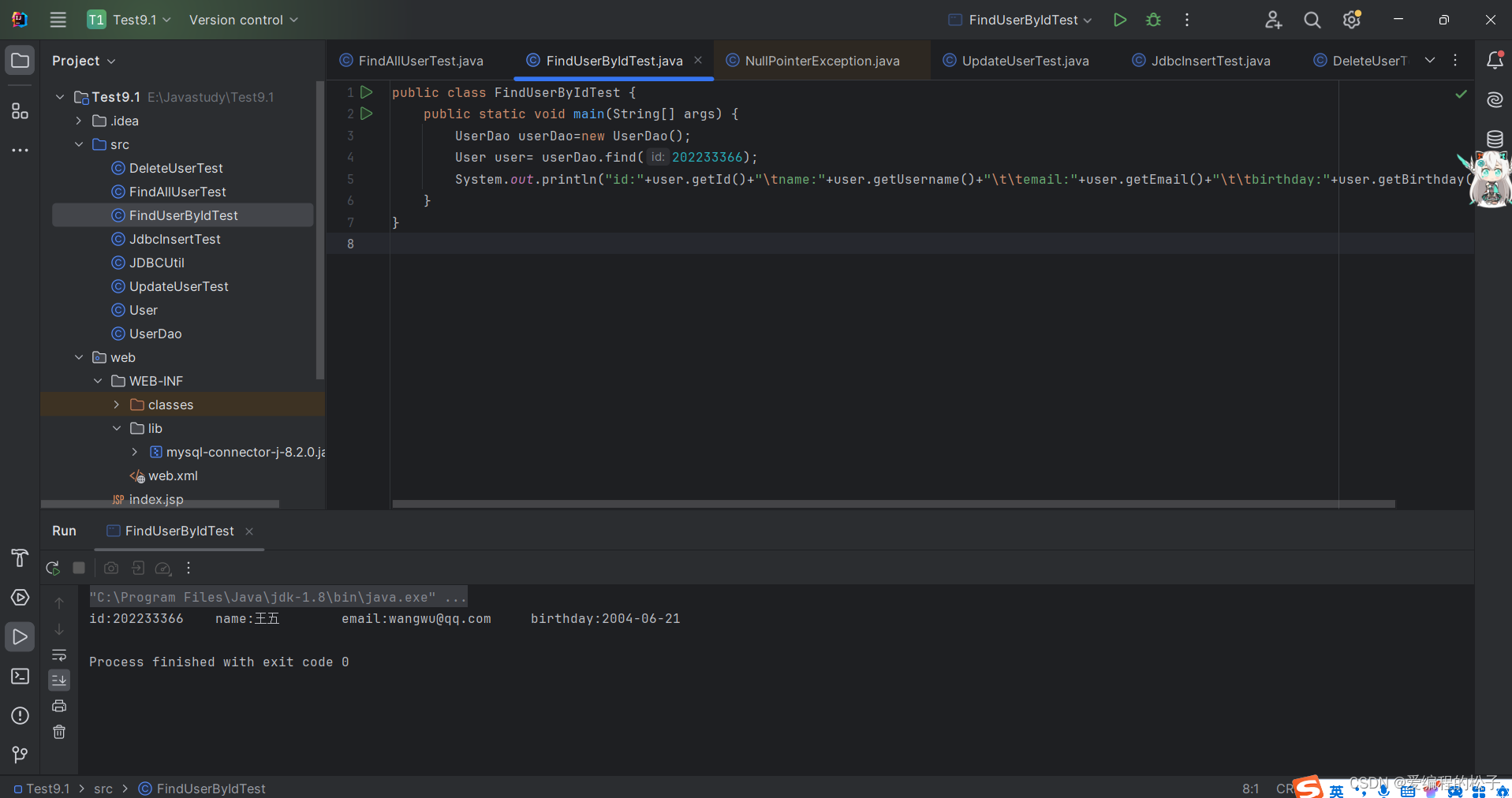Open Notifications bell icon
The image size is (1512, 798).
pos(1495,61)
